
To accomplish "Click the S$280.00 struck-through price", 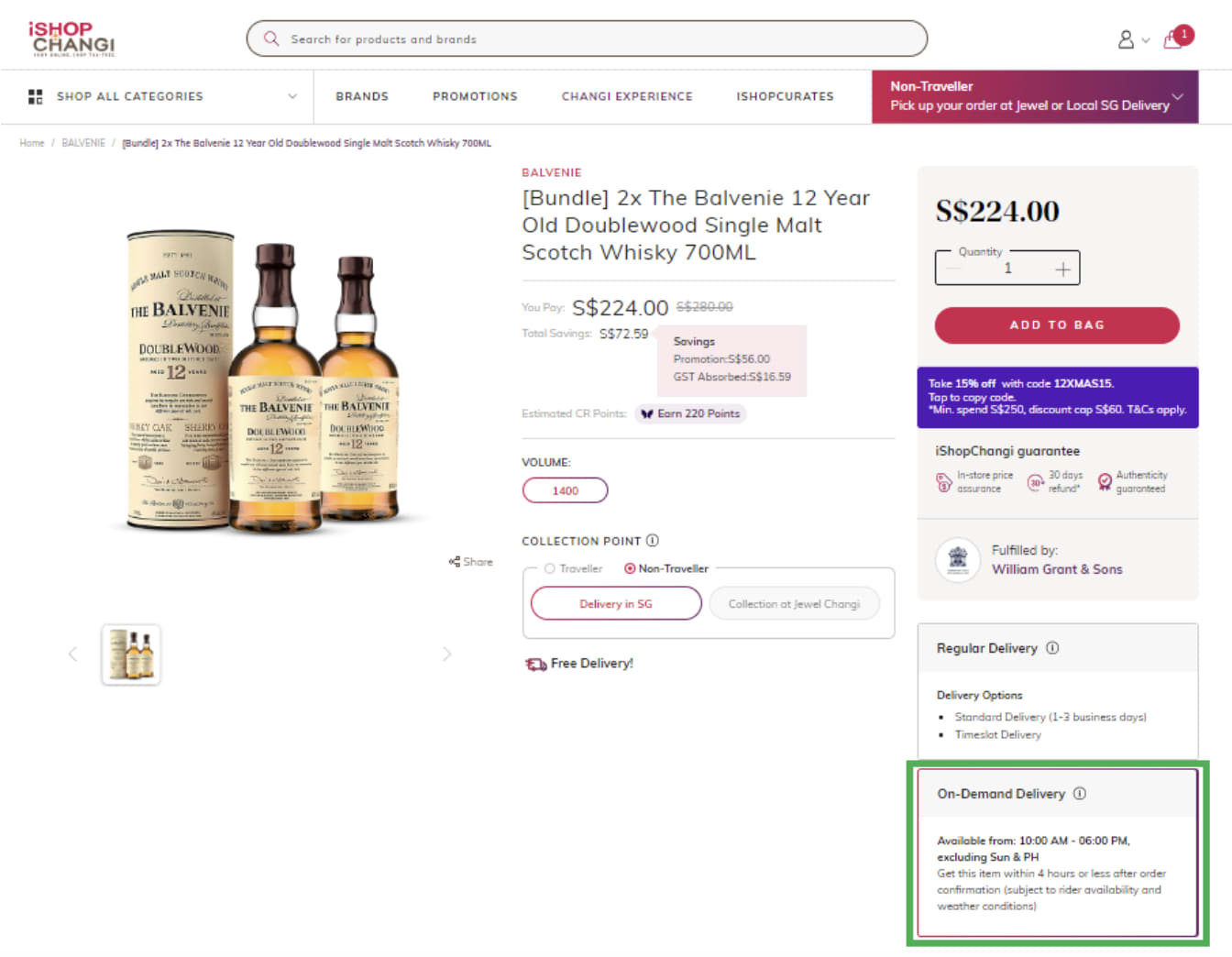I will click(705, 307).
